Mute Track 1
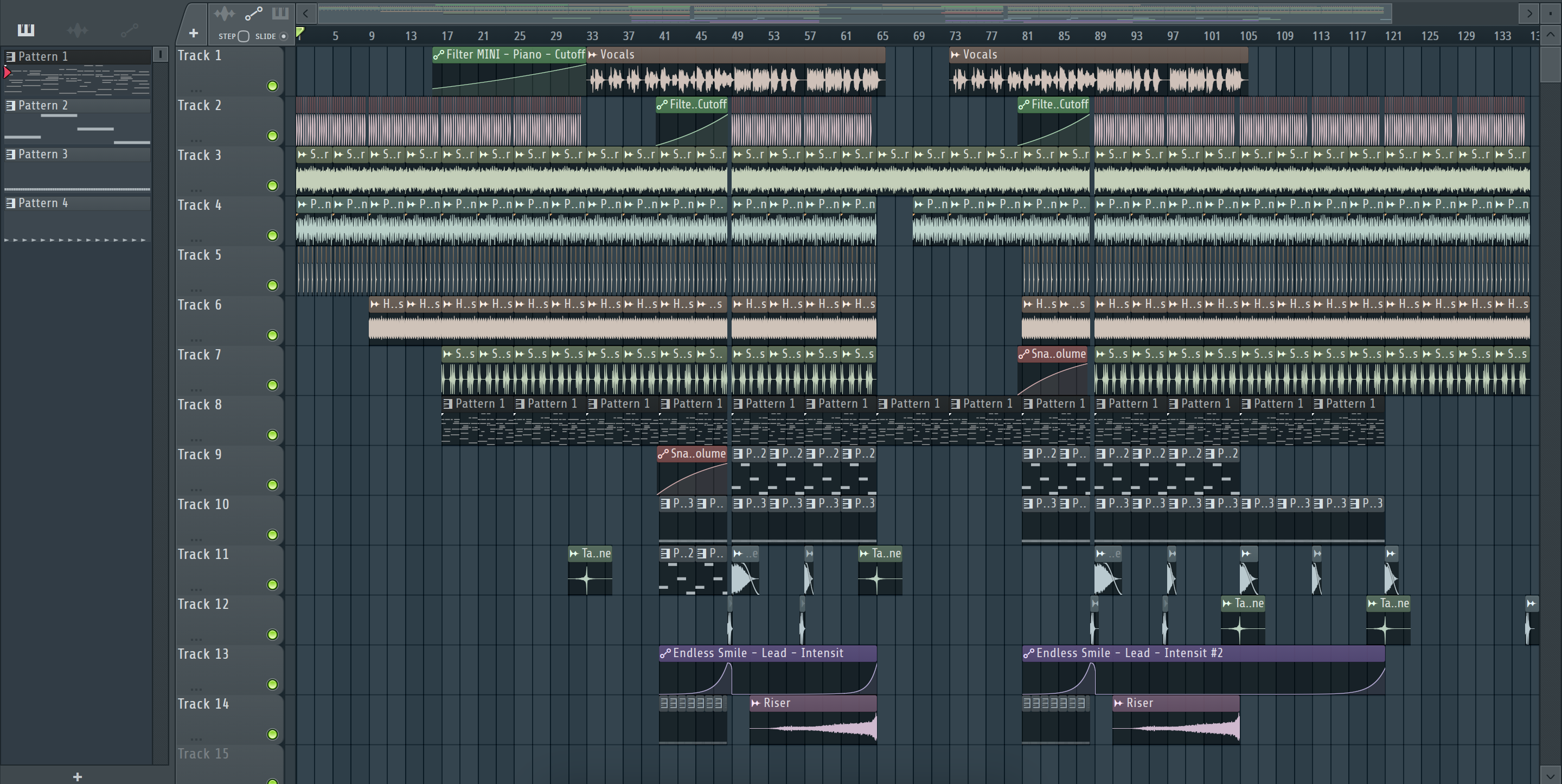Image resolution: width=1562 pixels, height=784 pixels. (273, 86)
